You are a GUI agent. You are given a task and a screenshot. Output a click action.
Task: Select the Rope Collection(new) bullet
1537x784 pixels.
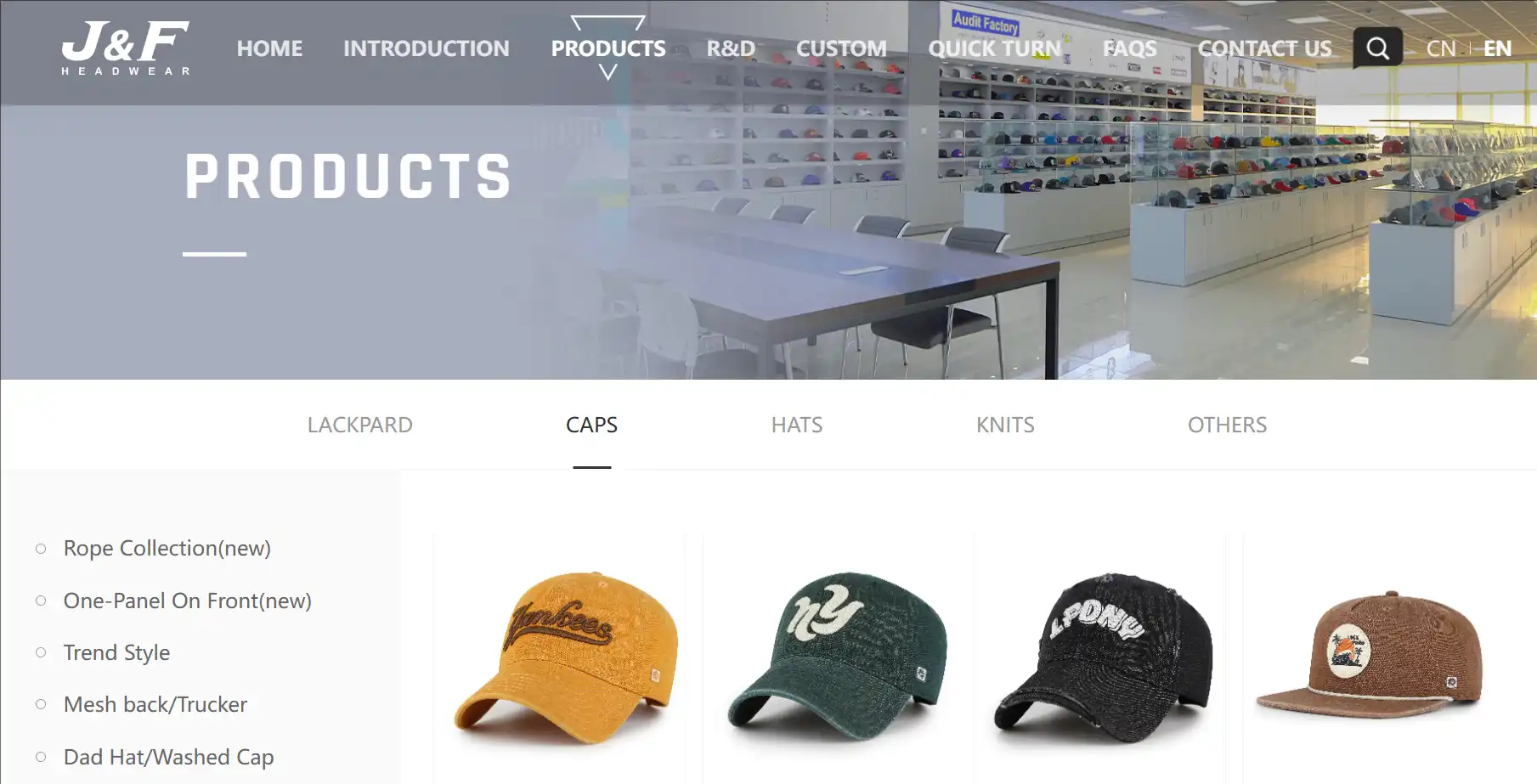(41, 549)
